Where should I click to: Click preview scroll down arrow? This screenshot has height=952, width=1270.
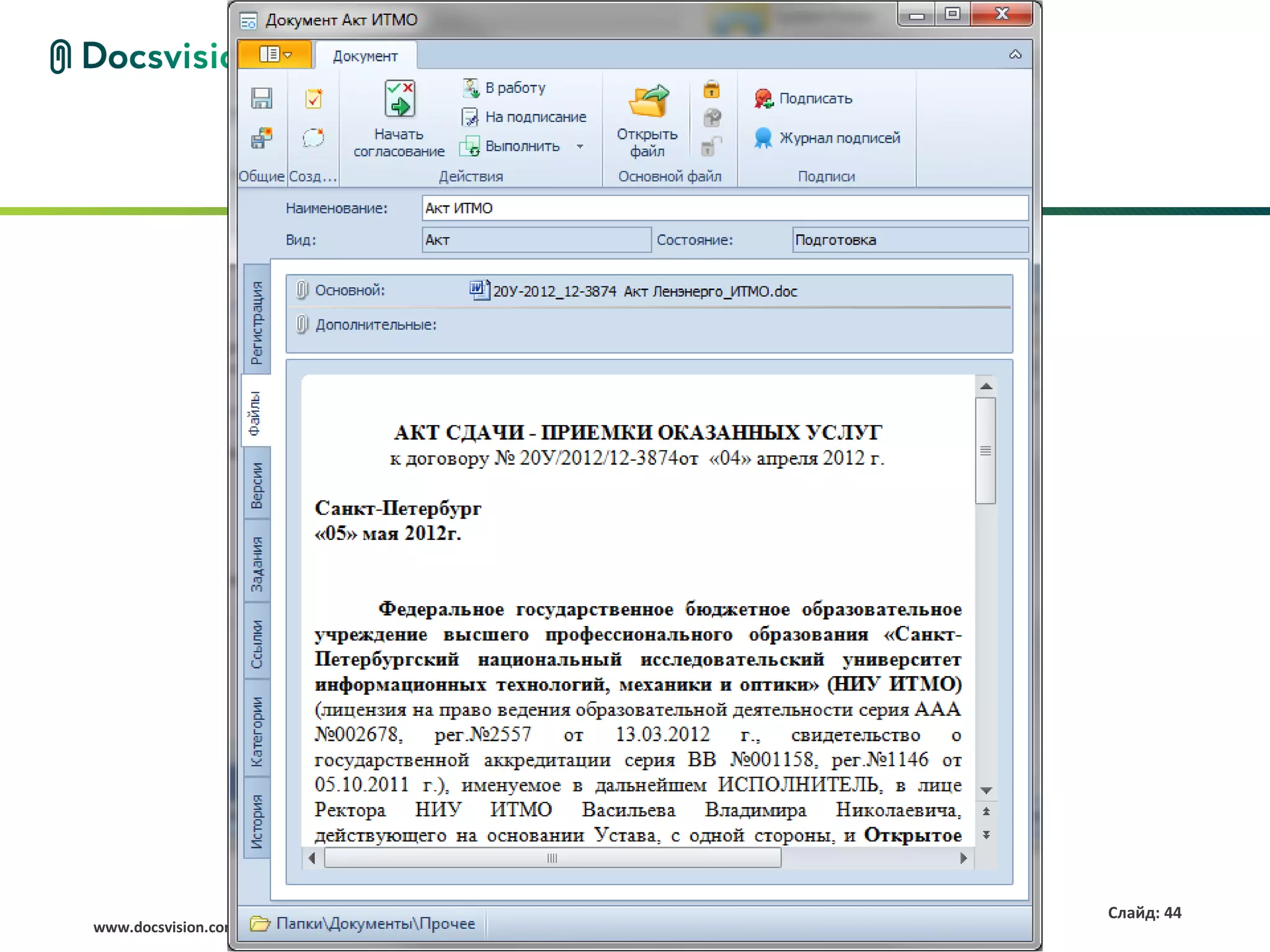(x=987, y=790)
